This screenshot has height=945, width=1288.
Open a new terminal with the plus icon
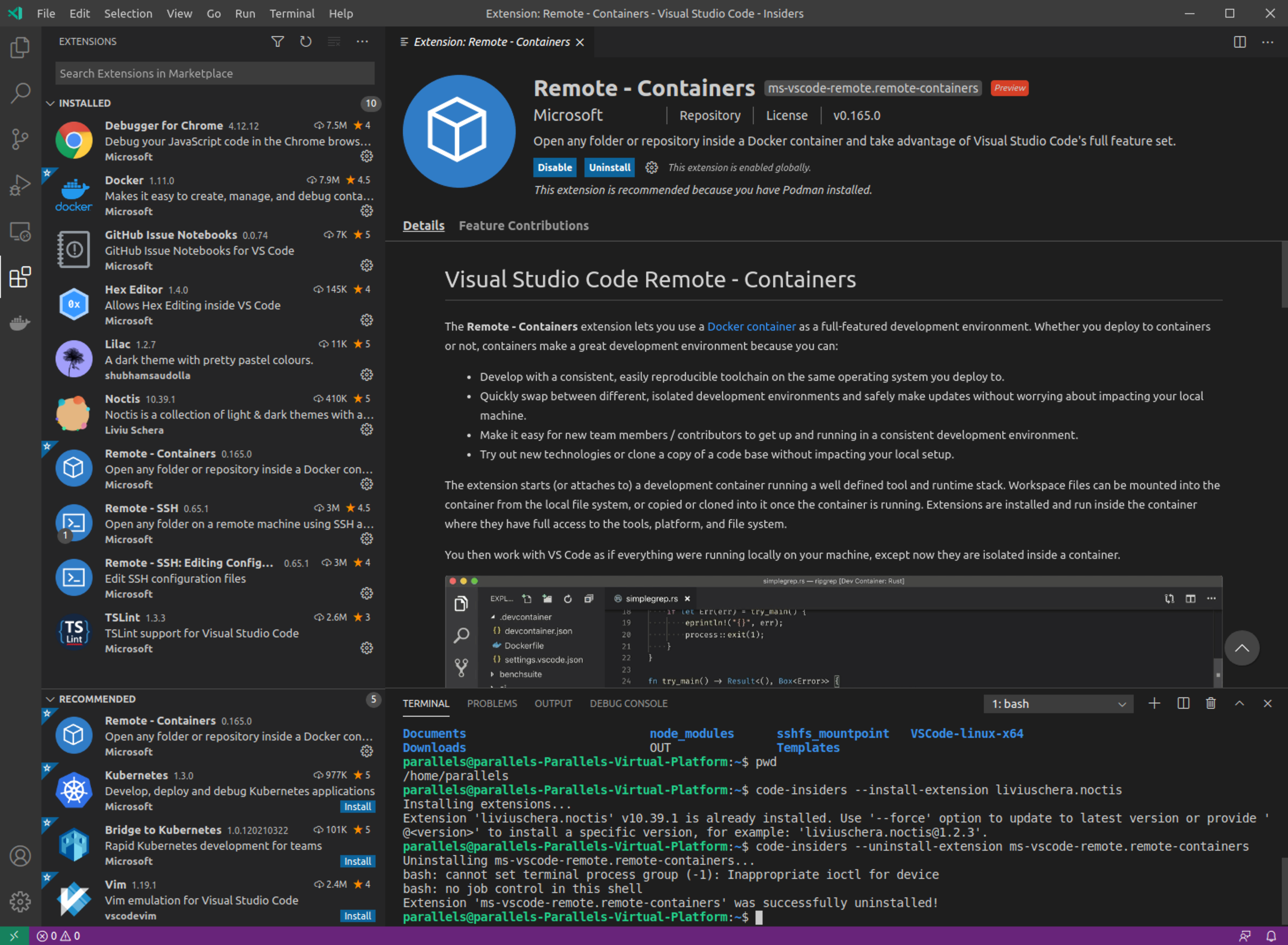(1155, 703)
